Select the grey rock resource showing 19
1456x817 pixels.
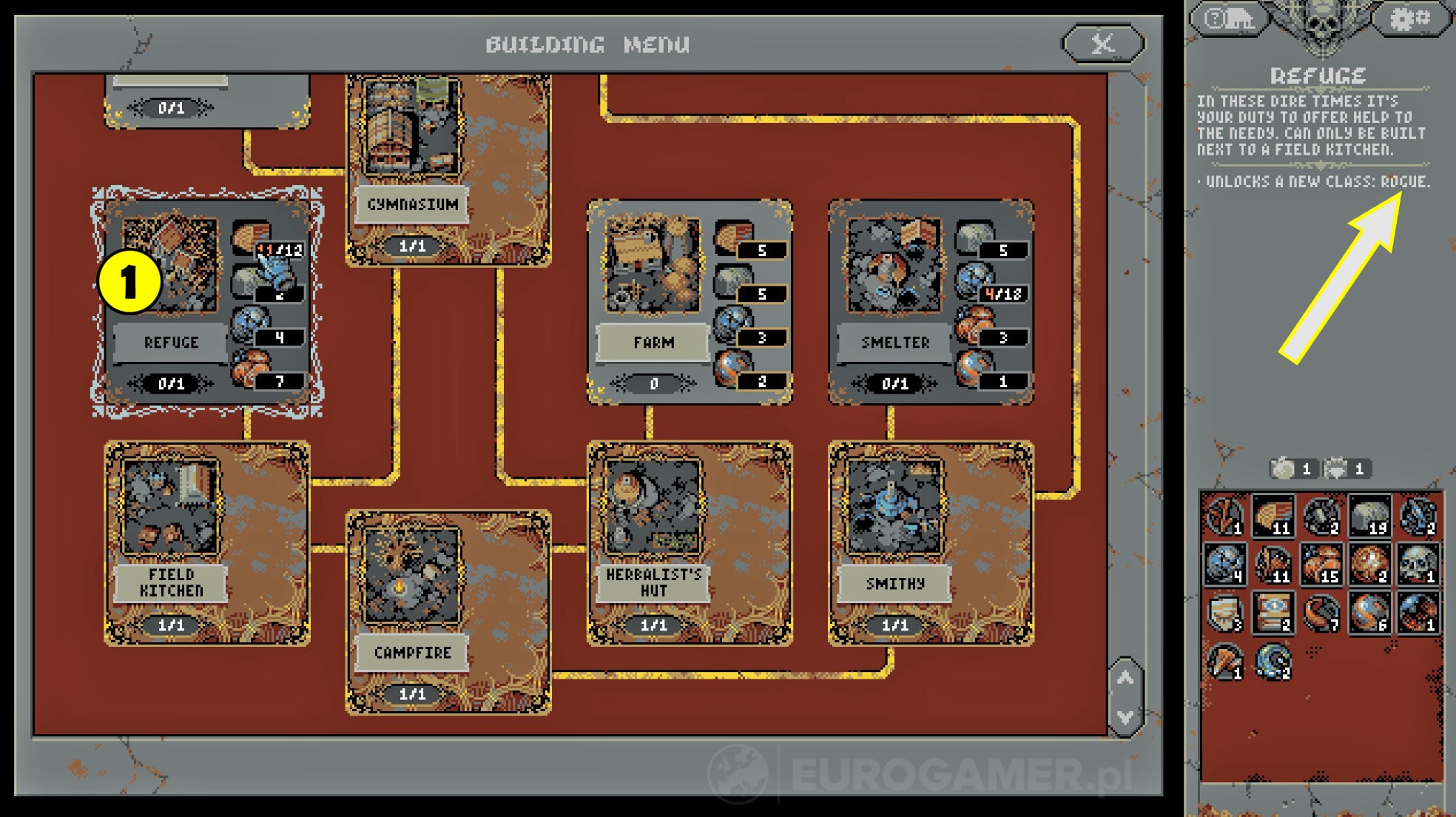1369,516
